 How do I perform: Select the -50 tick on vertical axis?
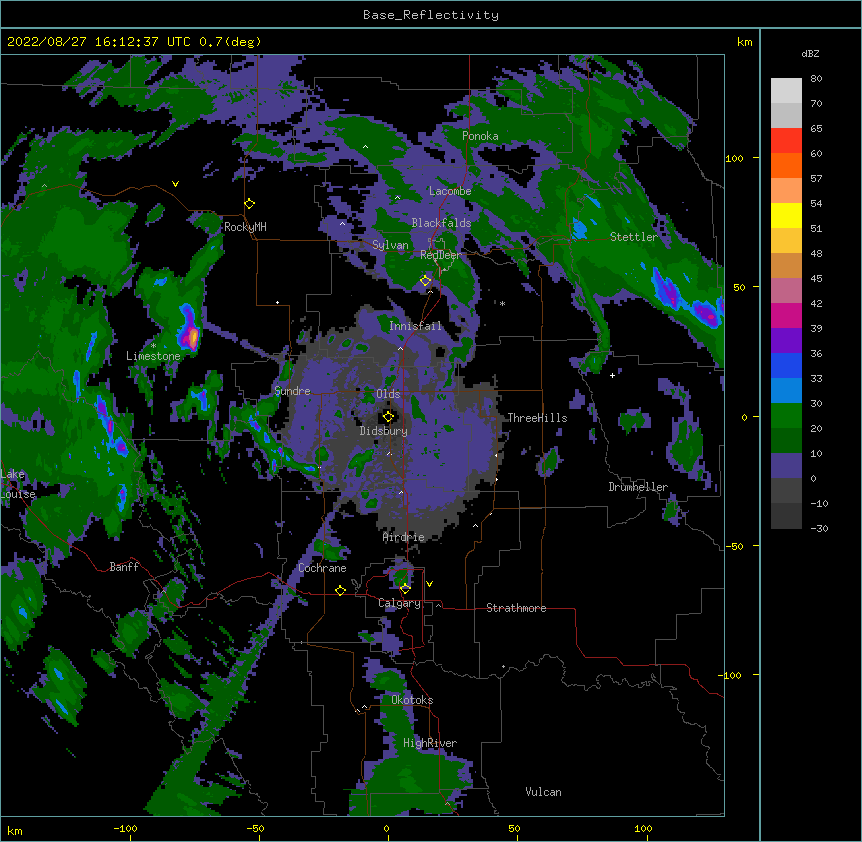pos(734,546)
